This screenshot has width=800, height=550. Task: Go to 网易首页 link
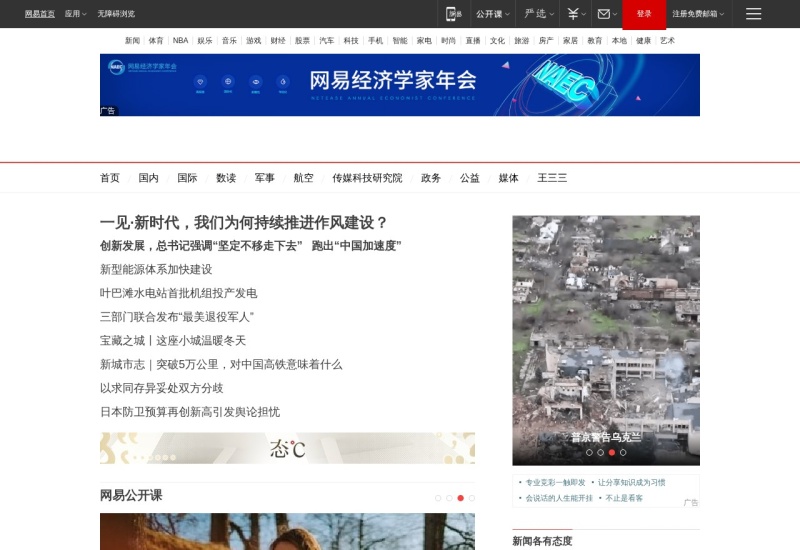[39, 14]
